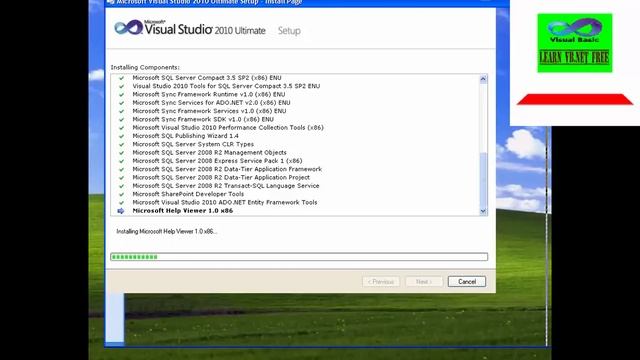Click checkmark beside Microsoft SharePoint Developer Tools
Screen dimensions: 640x360
[121, 194]
